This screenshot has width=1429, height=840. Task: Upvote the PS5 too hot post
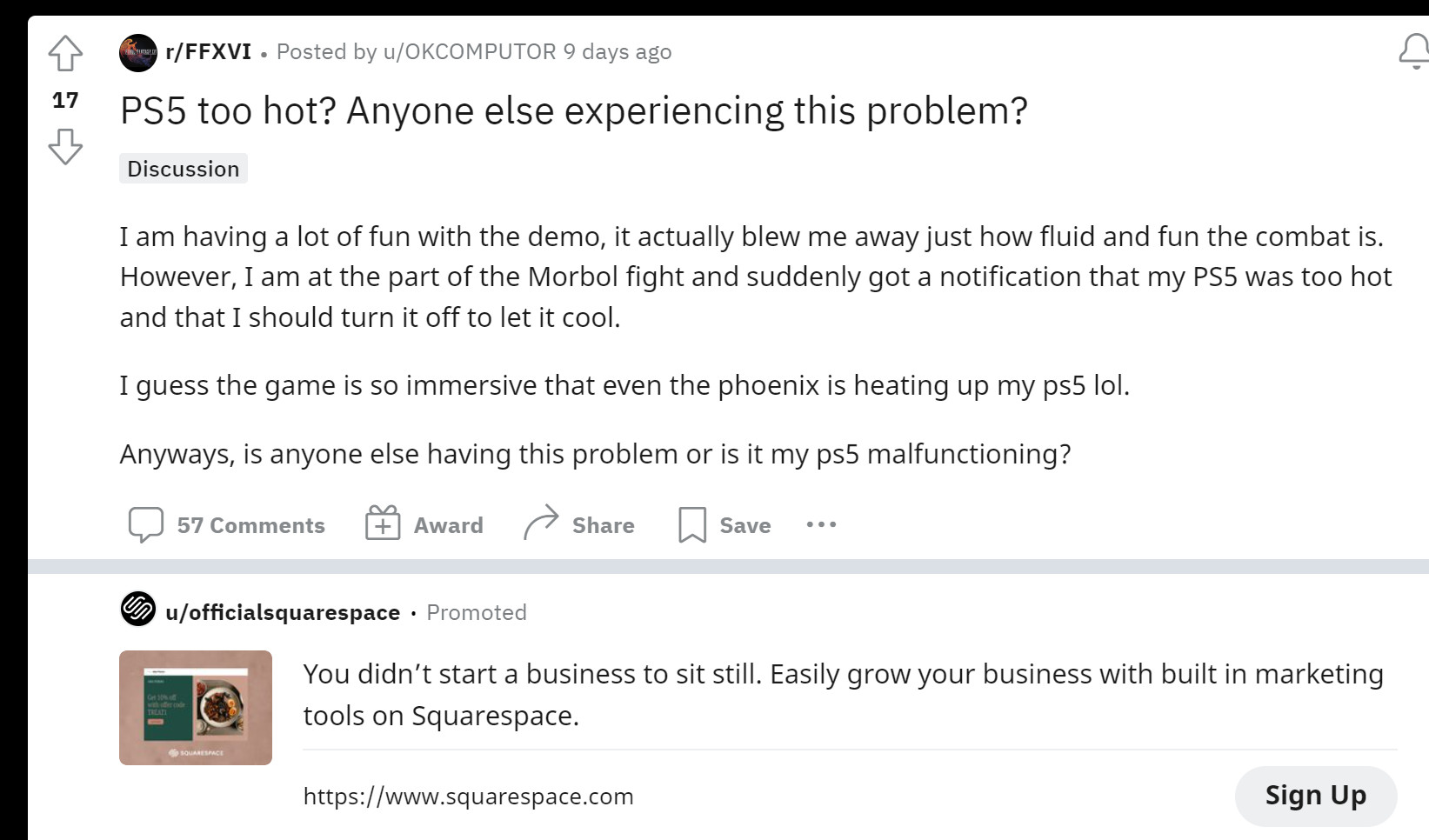65,54
